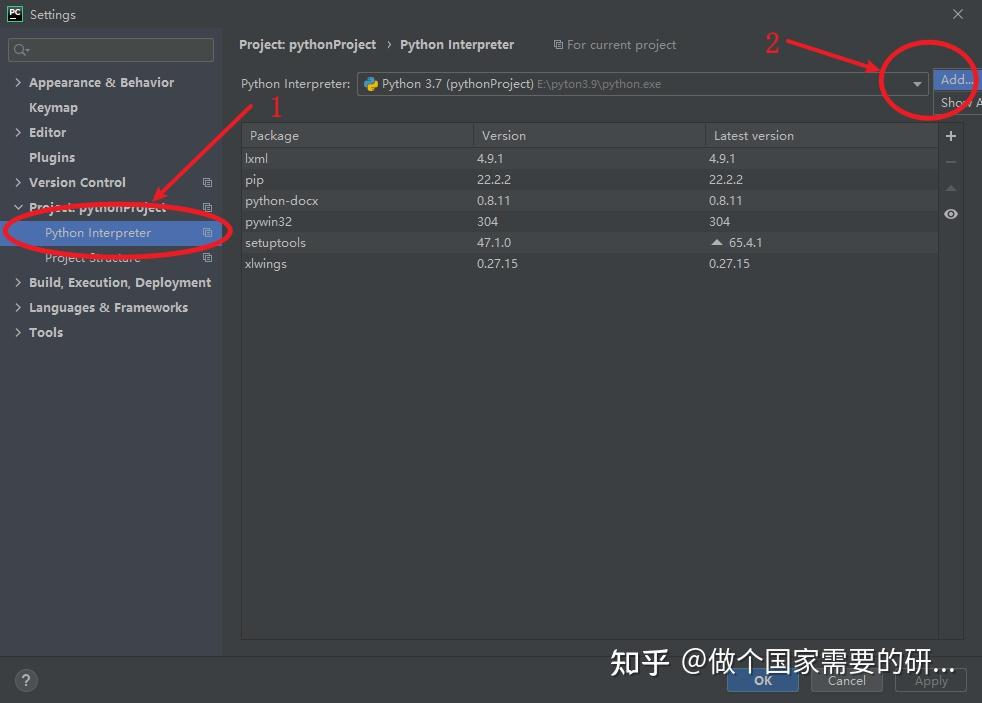
Task: Click PyCharm icon in the title bar
Action: click(x=14, y=14)
